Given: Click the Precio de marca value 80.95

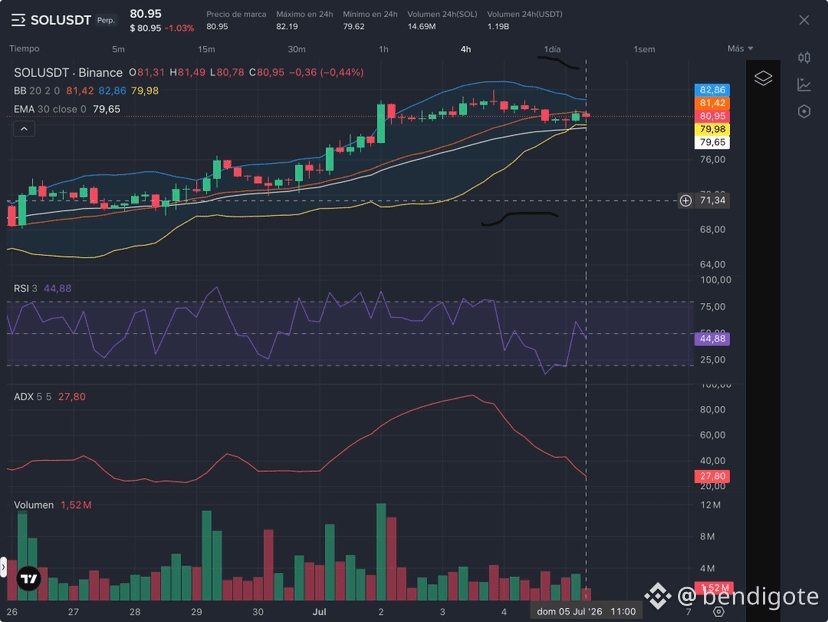Looking at the screenshot, I should click(x=217, y=26).
